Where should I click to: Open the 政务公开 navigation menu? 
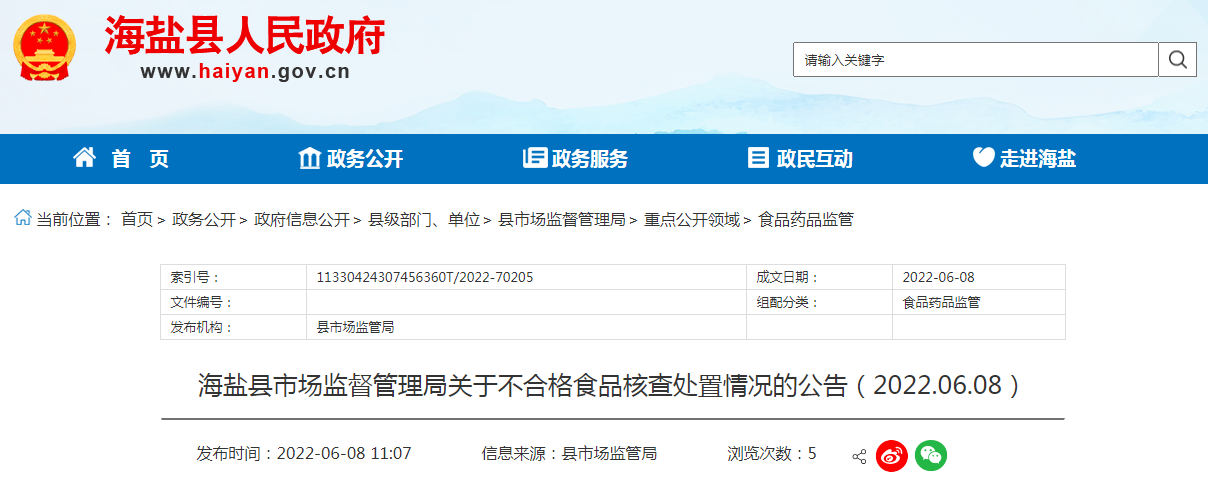(351, 158)
